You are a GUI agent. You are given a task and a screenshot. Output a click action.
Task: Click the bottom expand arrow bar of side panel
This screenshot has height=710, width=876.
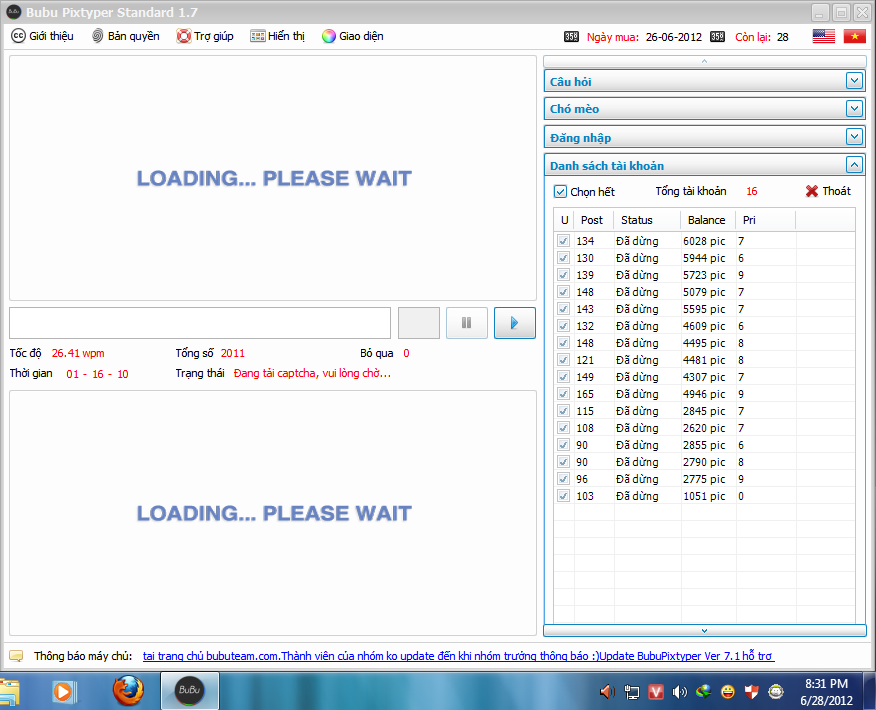tap(704, 631)
